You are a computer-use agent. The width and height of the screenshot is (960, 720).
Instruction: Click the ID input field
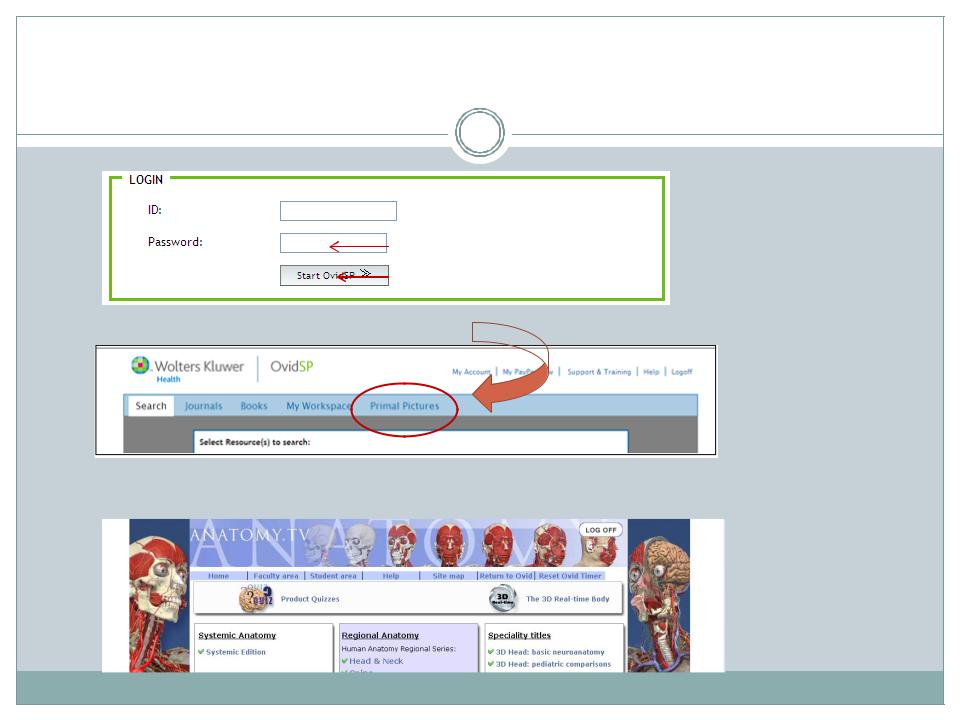(x=338, y=211)
